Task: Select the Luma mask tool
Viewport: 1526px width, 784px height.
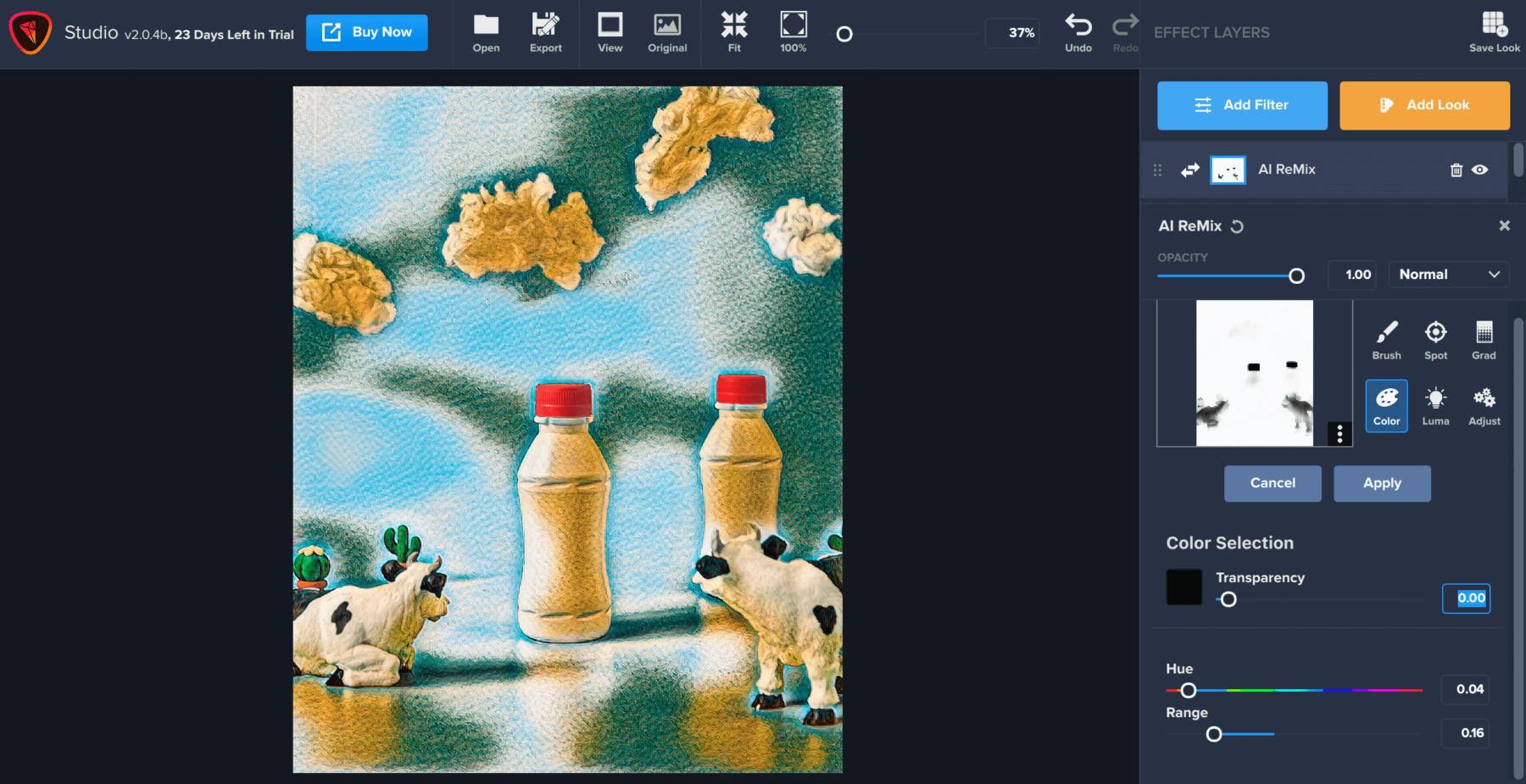Action: 1436,406
